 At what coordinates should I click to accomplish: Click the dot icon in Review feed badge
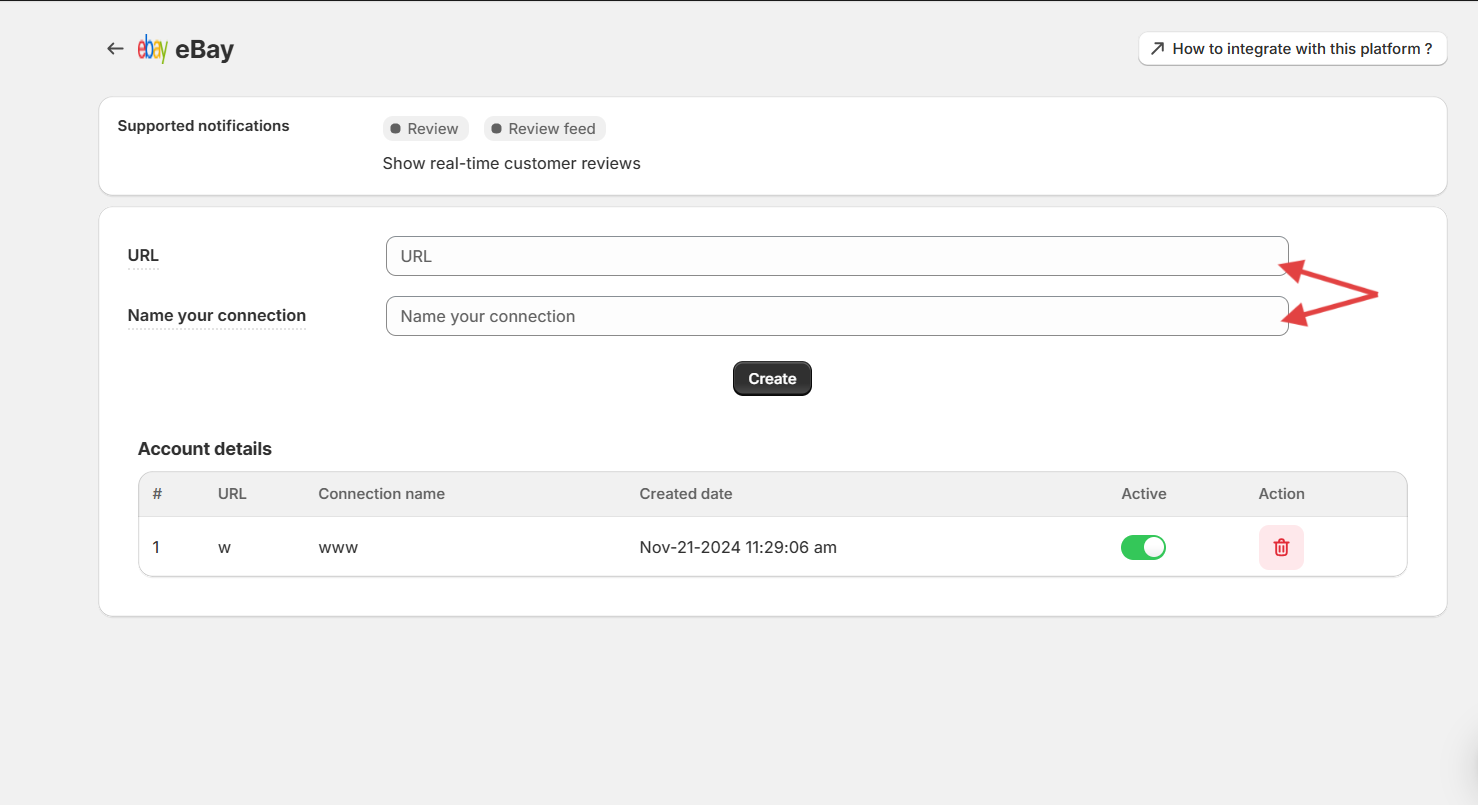[497, 129]
